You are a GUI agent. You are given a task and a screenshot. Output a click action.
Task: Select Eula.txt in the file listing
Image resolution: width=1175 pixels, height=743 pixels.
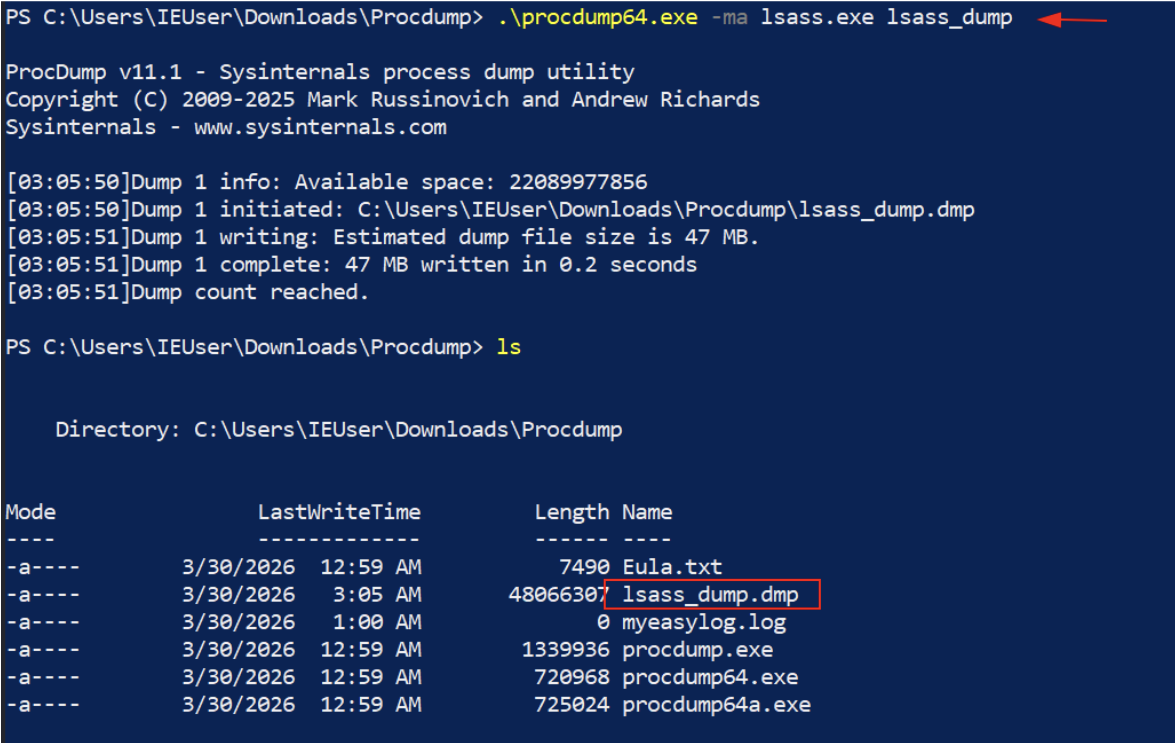[x=672, y=567]
